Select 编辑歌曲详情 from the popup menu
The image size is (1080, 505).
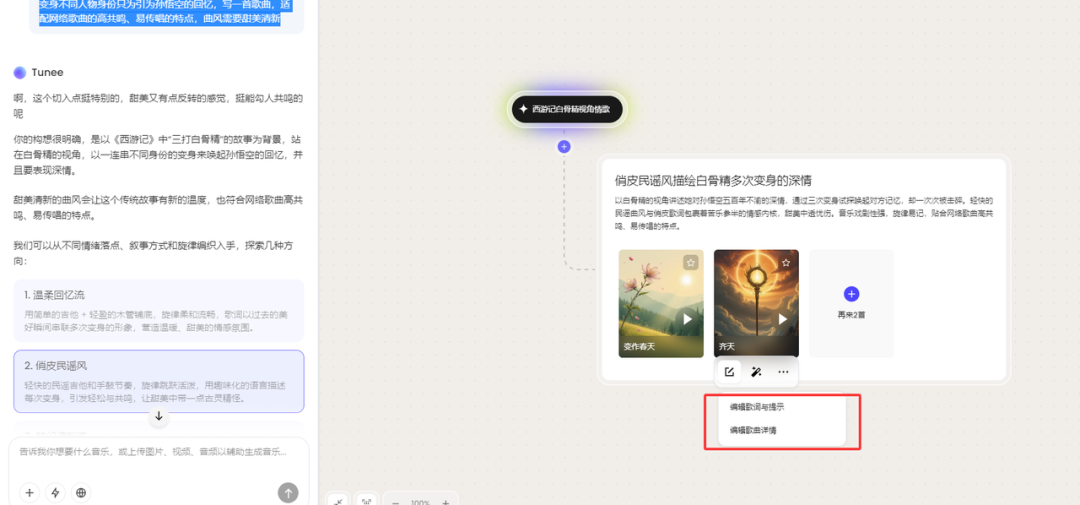753,430
